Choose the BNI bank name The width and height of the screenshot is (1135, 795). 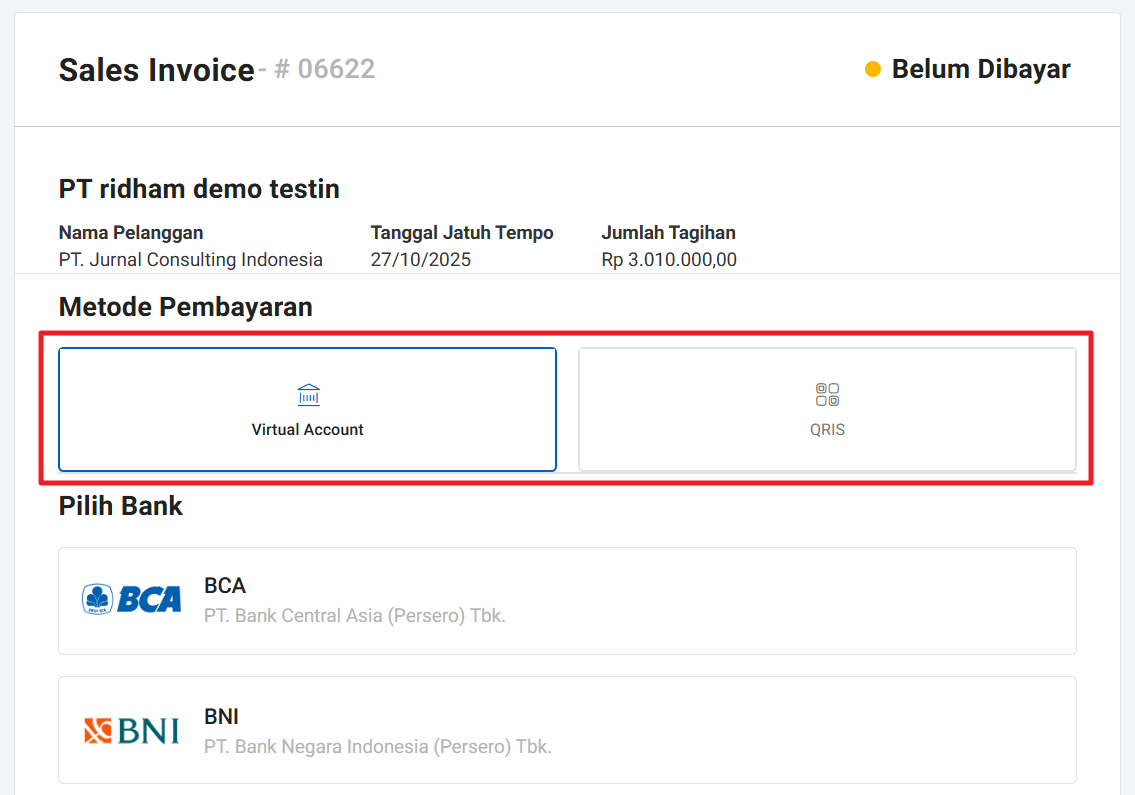click(x=222, y=717)
